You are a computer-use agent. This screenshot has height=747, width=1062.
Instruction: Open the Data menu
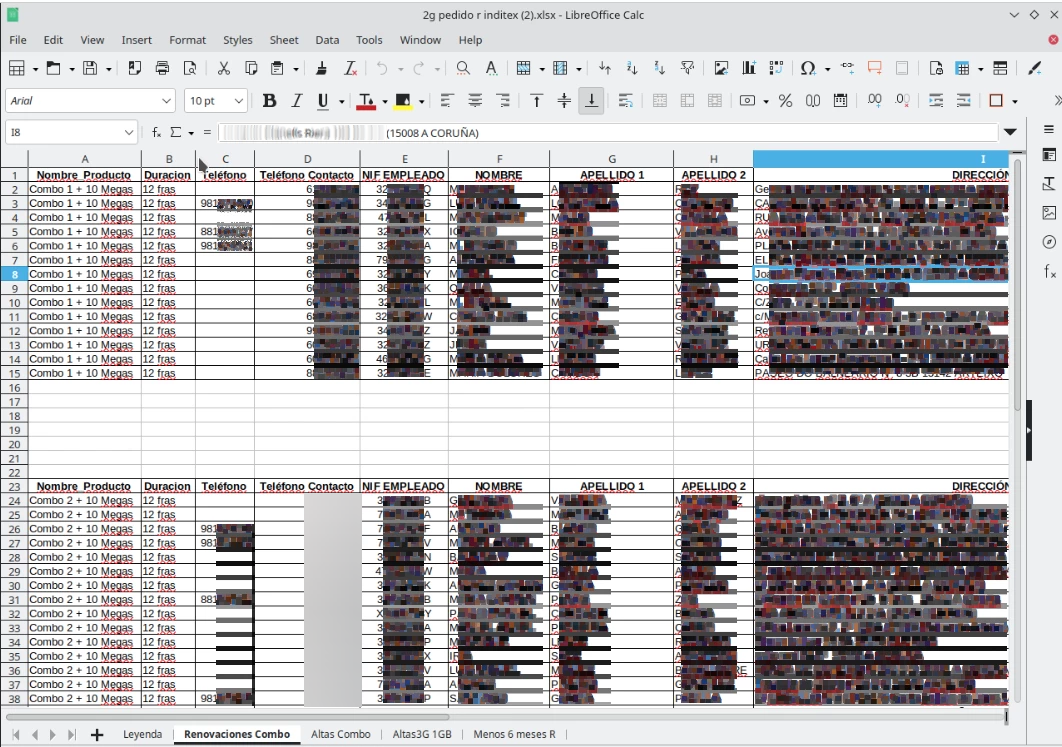(327, 40)
